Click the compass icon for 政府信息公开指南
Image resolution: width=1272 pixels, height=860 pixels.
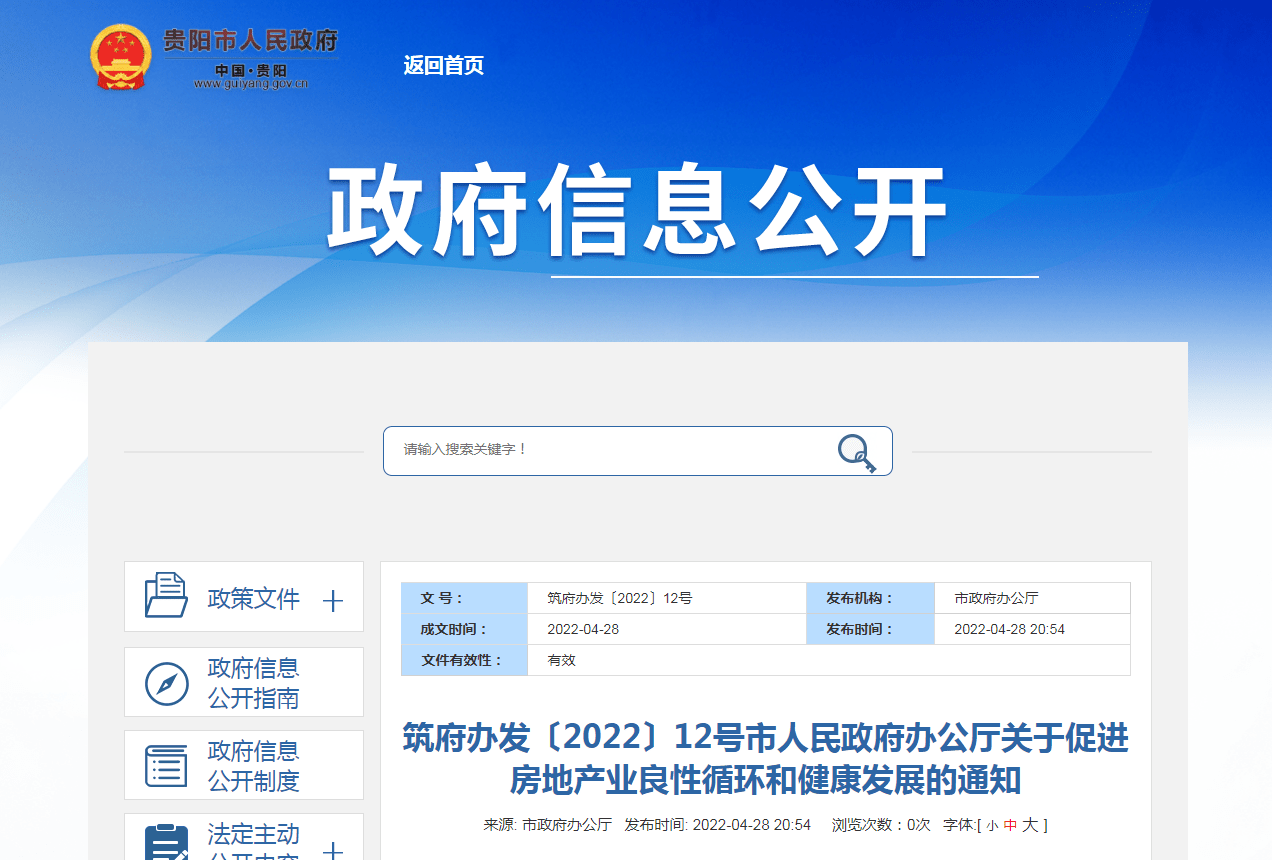tap(166, 683)
